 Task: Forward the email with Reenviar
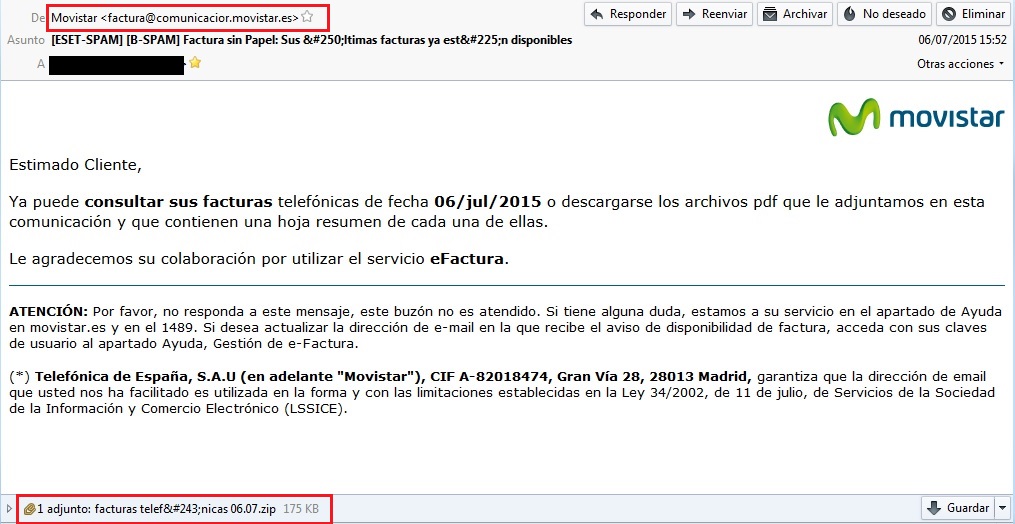pos(714,14)
